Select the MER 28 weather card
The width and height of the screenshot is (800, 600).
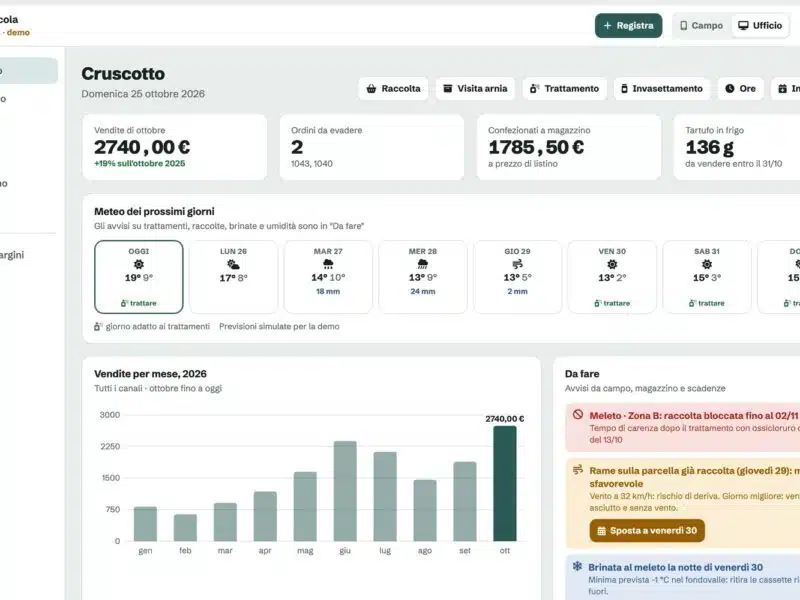tap(422, 277)
